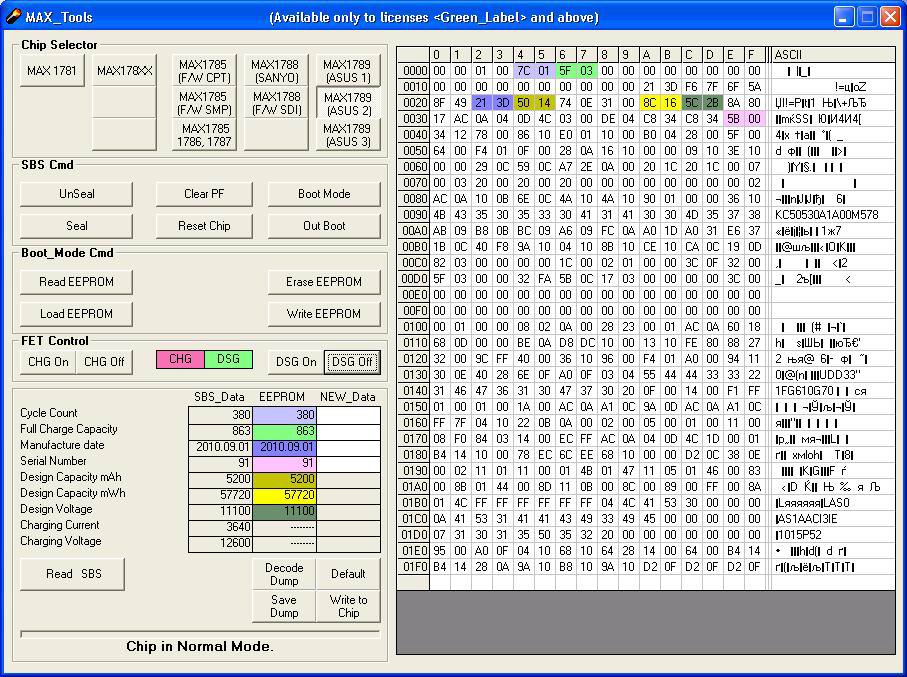Pick the MAX1785 1786, 1787 chip button
Image resolution: width=907 pixels, height=677 pixels.
pos(204,135)
